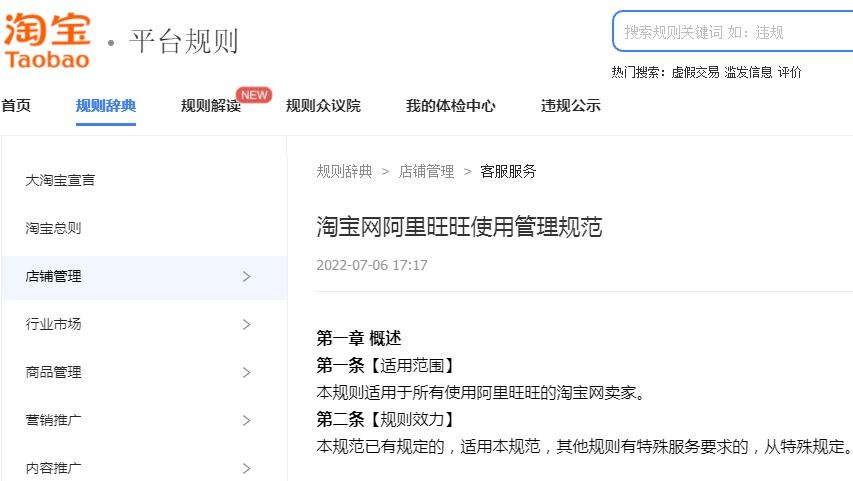Open 我的体检中心 tab

pos(450,106)
